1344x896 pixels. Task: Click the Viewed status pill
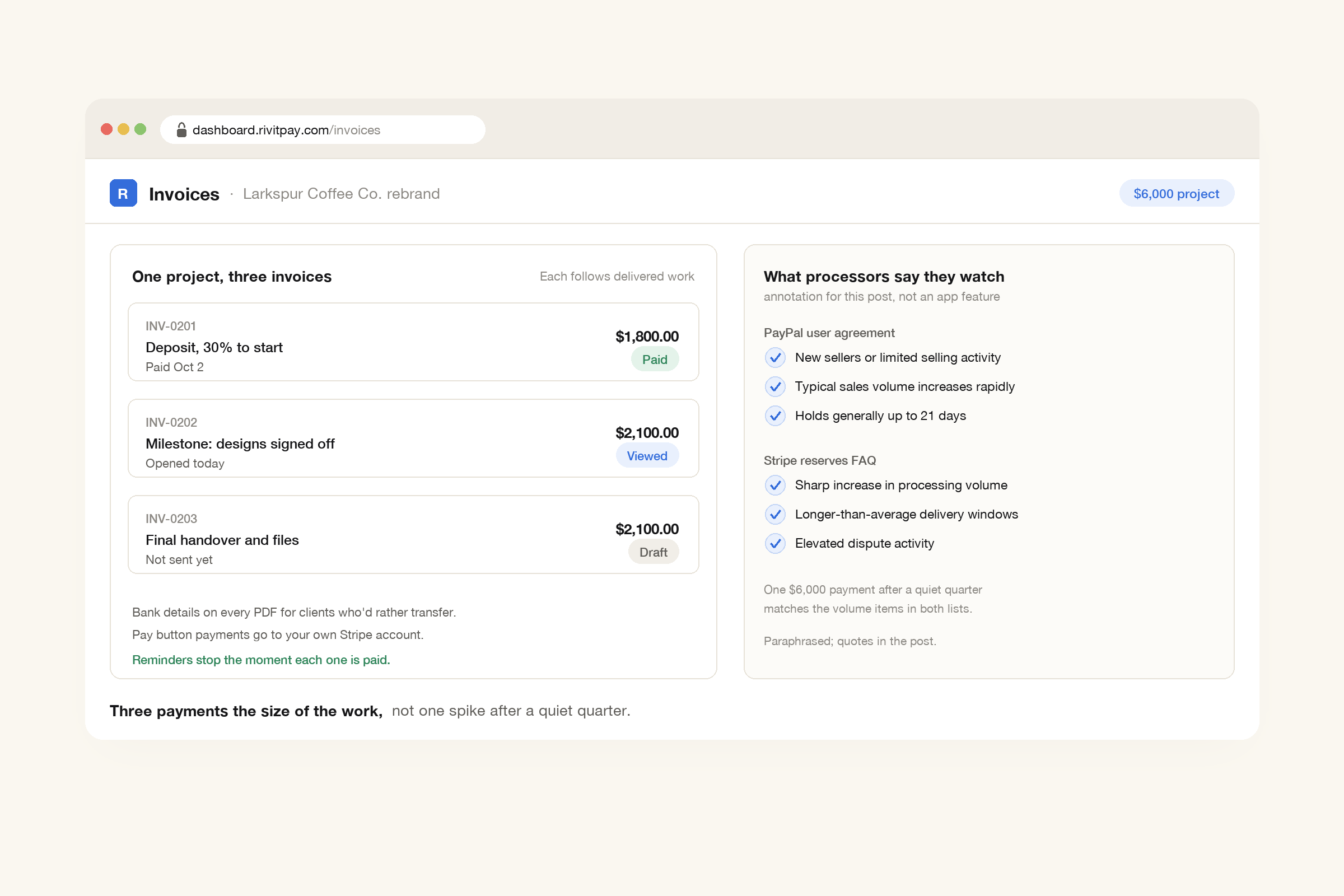pos(647,455)
